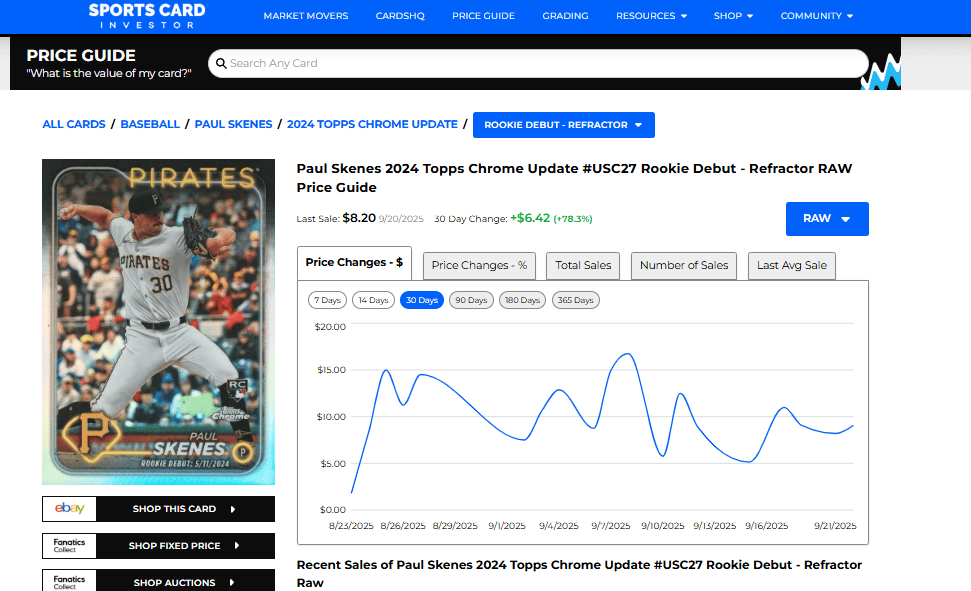Click the Search Any Card field

coord(540,63)
